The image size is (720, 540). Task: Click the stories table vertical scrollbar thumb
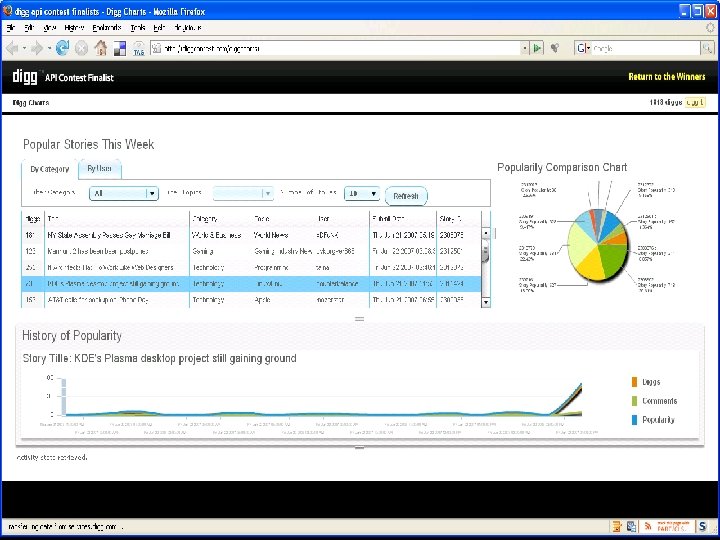pos(486,251)
